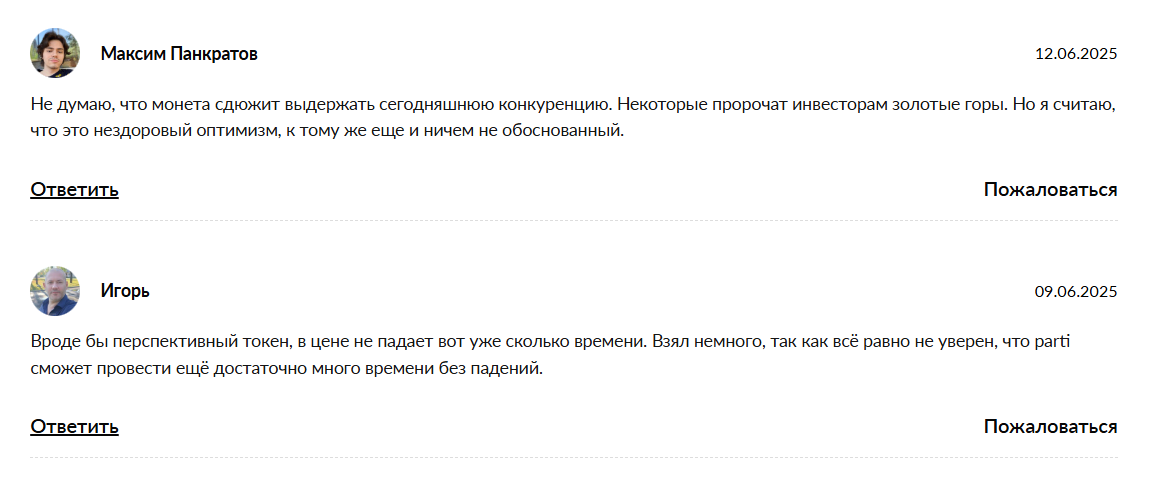Viewport: 1150px width, 479px height.
Task: Open the Игорь author name
Action: point(125,292)
